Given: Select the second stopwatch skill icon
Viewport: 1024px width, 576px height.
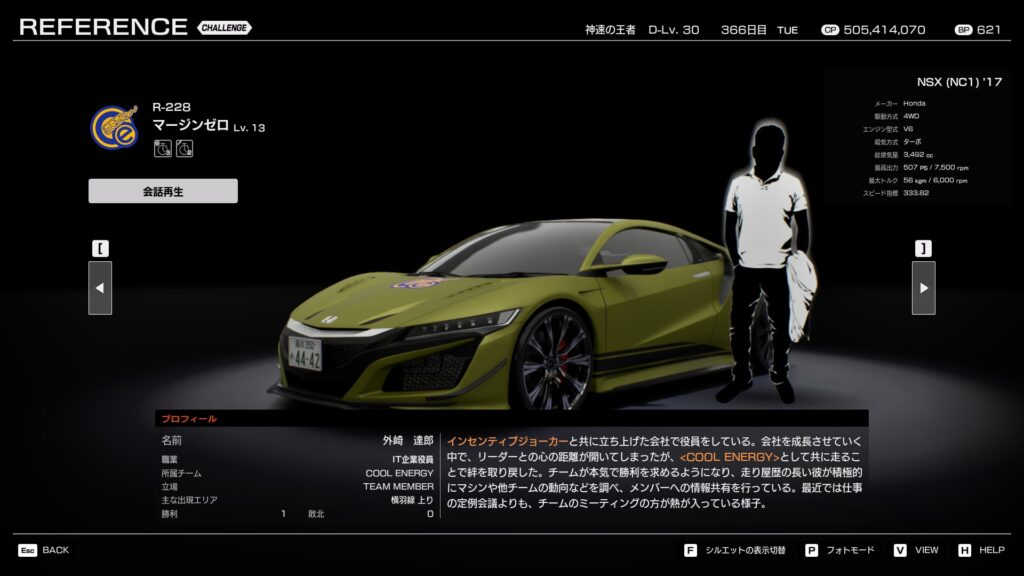Looking at the screenshot, I should (x=184, y=149).
